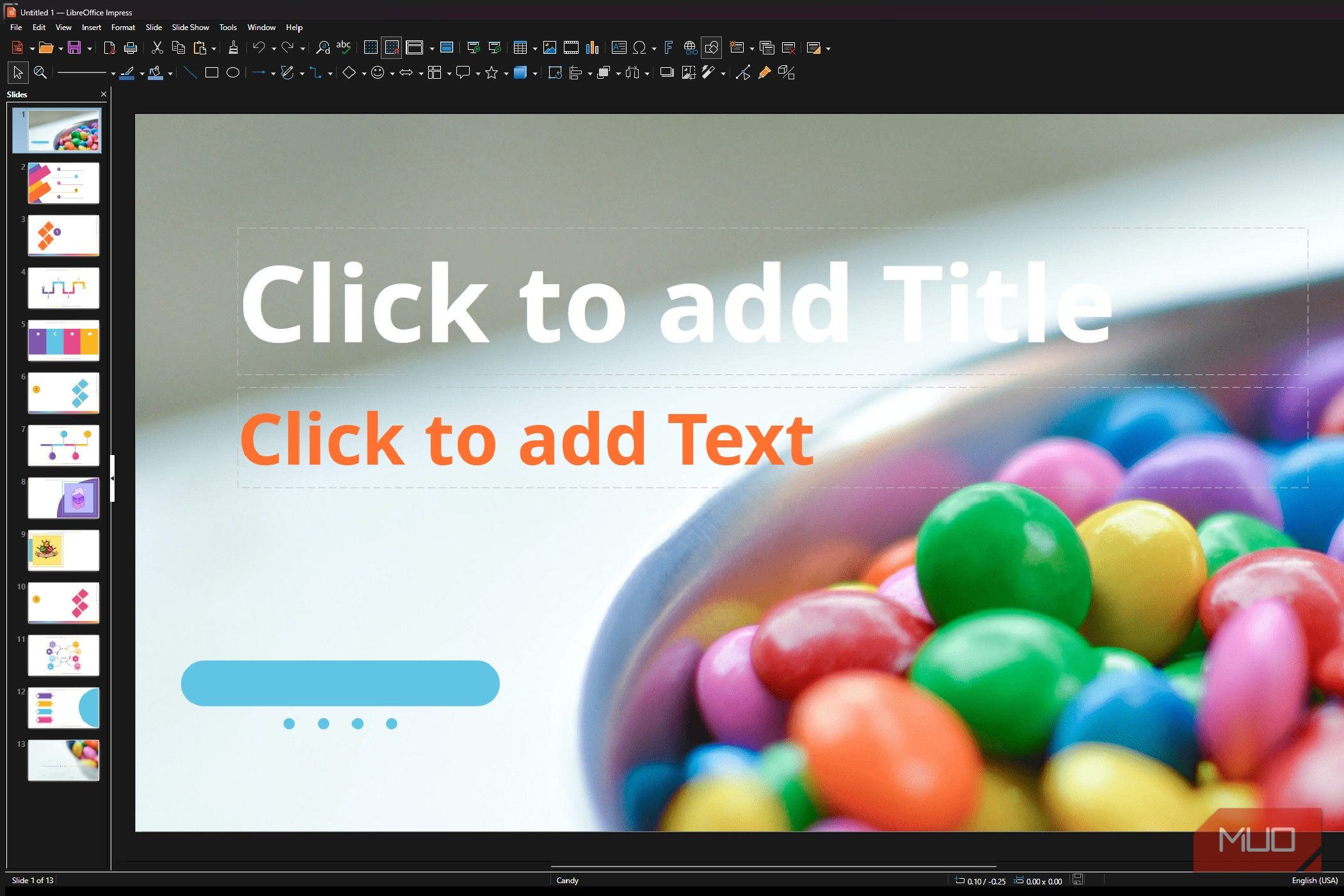The height and width of the screenshot is (896, 1344).
Task: Toggle the Select arrow tool
Action: point(18,73)
